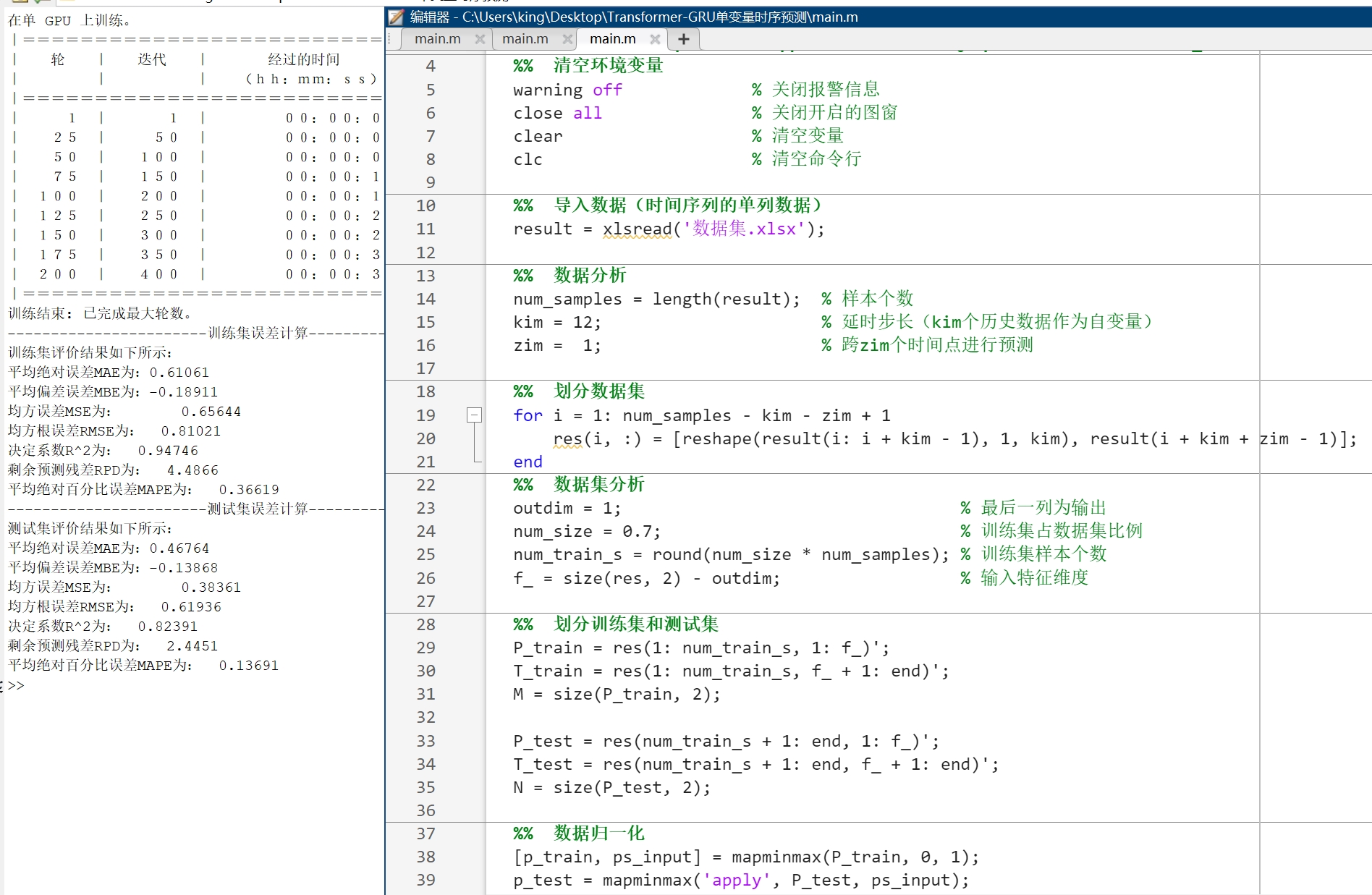Click the mapminmax call on line 38
This screenshot has width=1372, height=895.
click(x=776, y=857)
